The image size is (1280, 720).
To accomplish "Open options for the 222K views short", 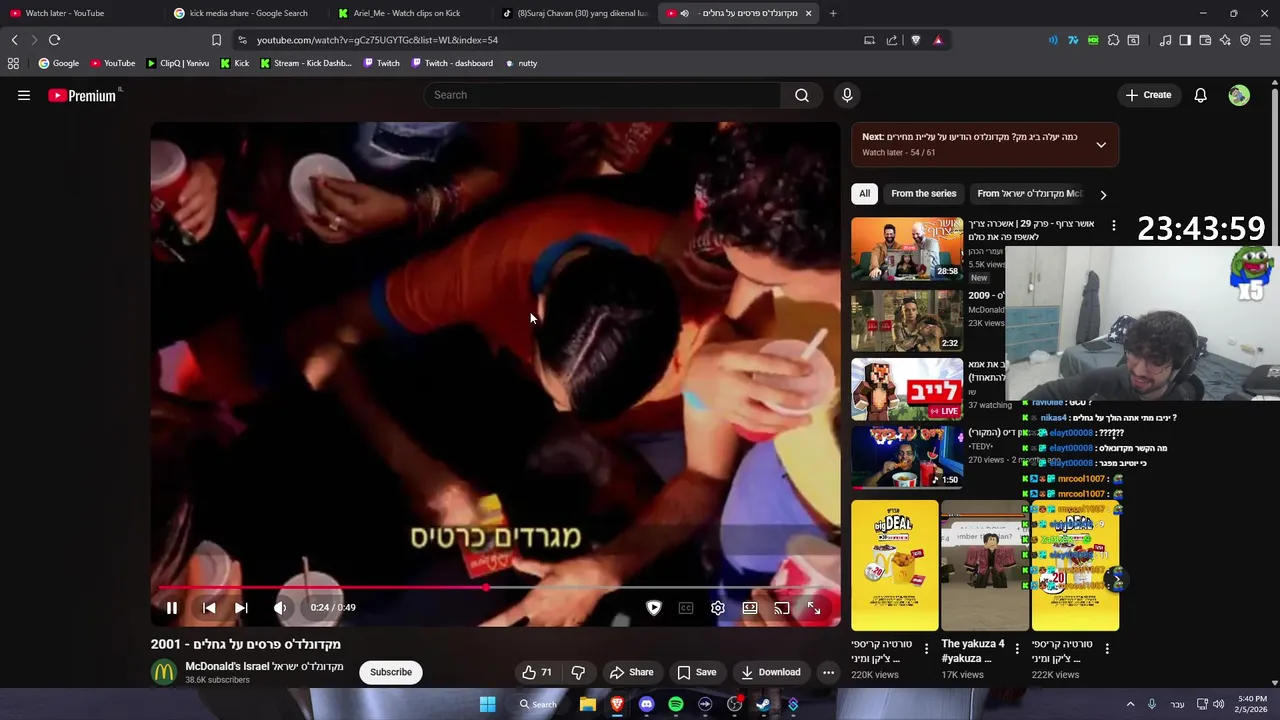I will coord(1107,649).
